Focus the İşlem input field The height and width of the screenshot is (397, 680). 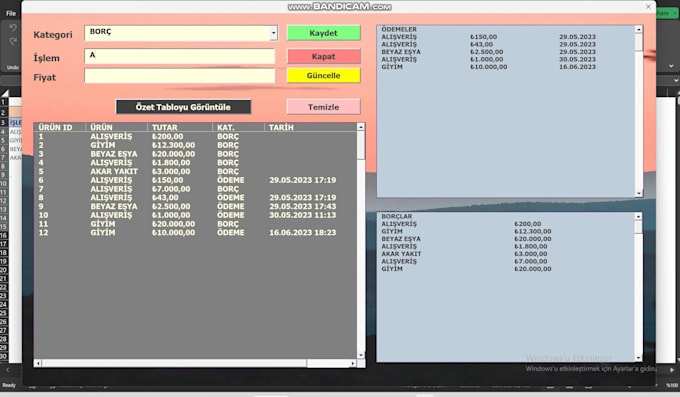pos(180,56)
